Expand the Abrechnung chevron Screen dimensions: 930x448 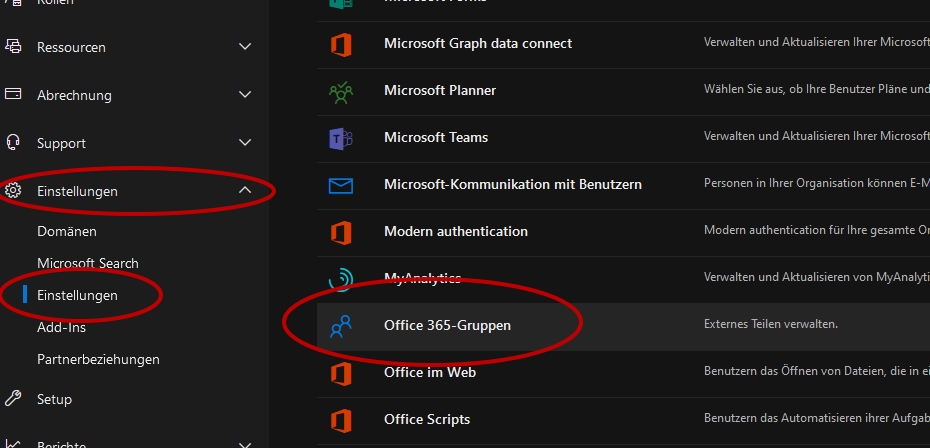(245, 94)
